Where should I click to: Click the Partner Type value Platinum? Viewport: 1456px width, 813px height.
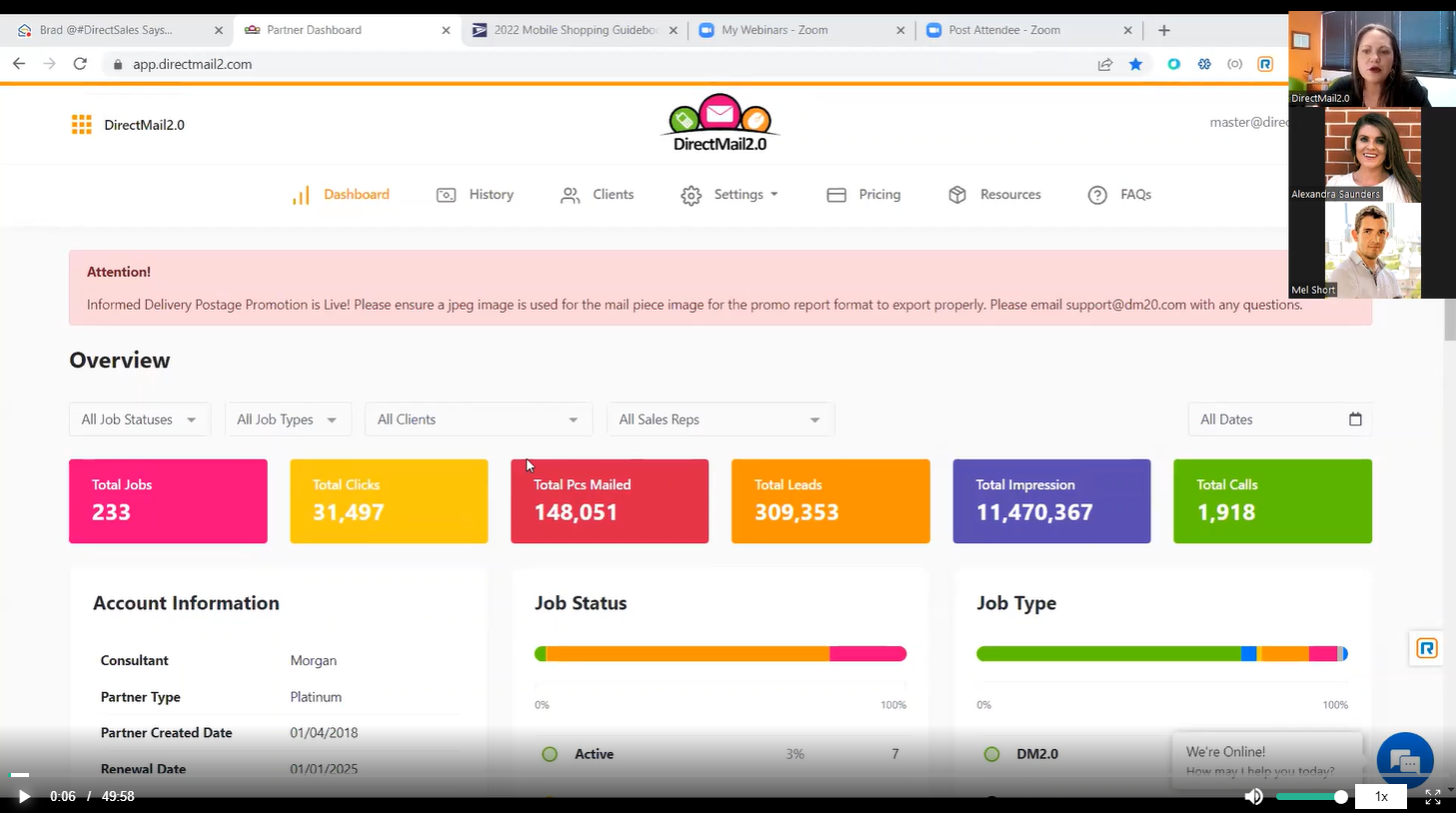(x=316, y=697)
